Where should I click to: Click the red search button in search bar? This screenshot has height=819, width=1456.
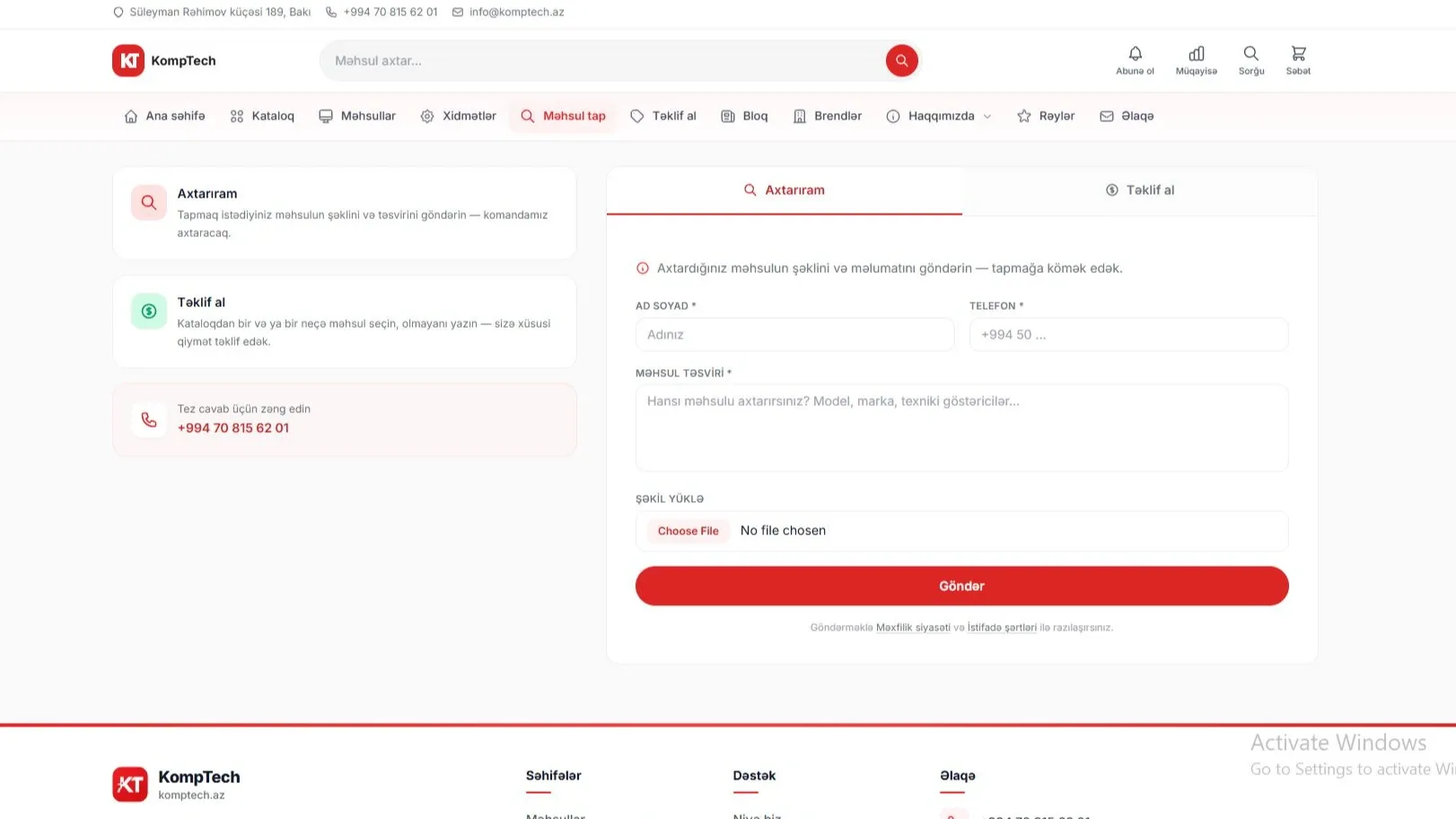(x=901, y=60)
